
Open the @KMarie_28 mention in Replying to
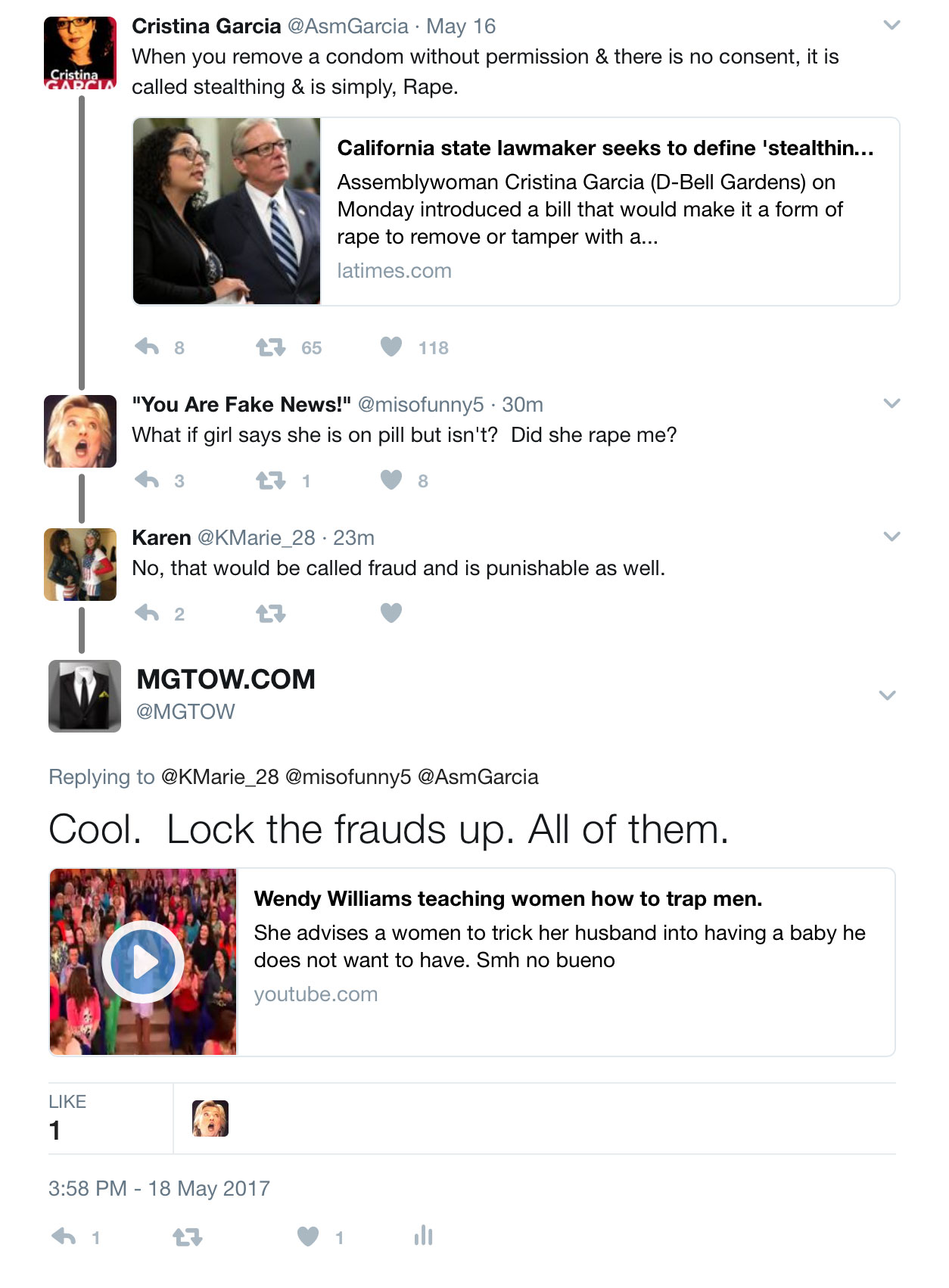pyautogui.click(x=220, y=777)
